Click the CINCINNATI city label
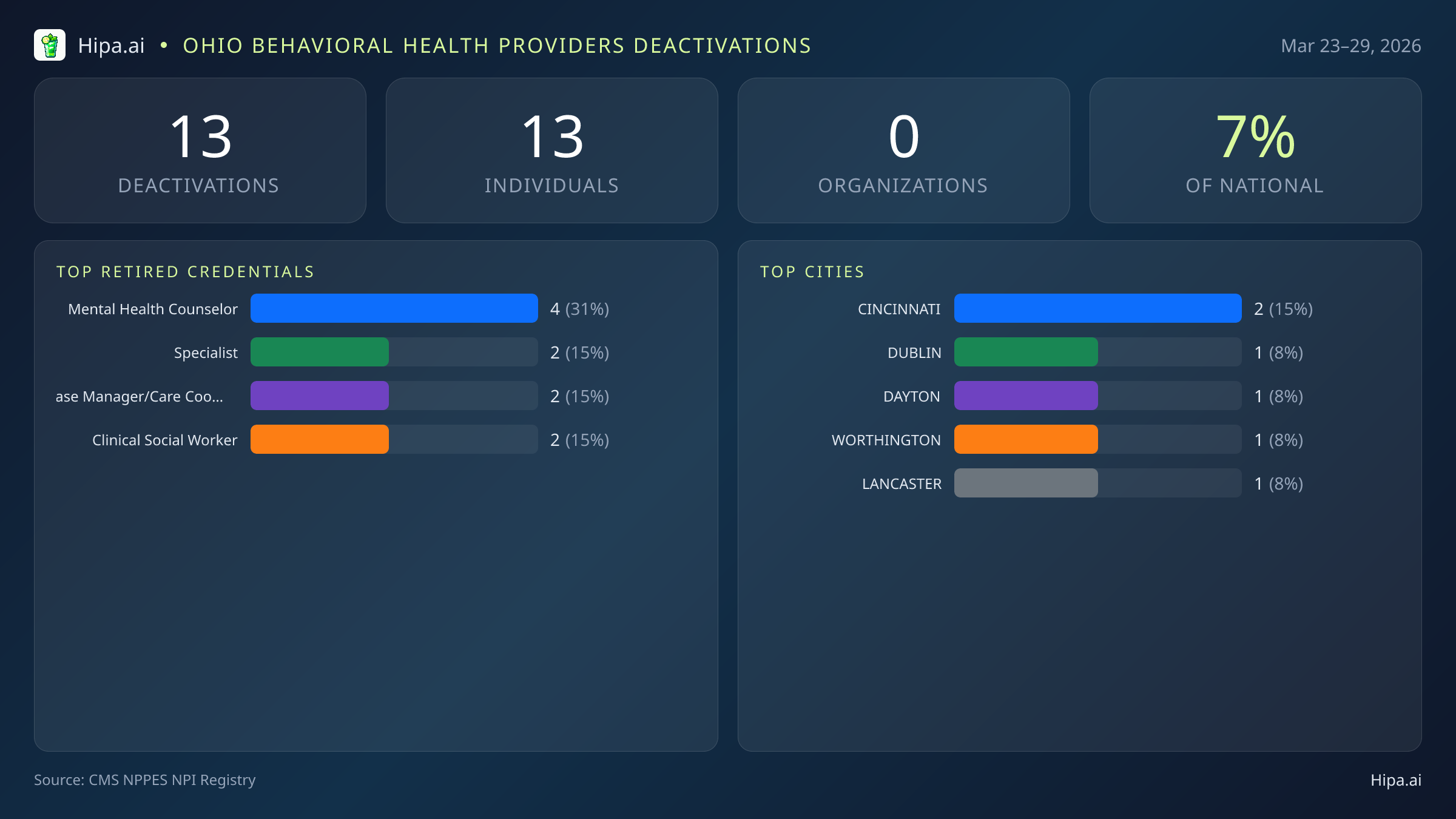This screenshot has height=819, width=1456. 899,309
